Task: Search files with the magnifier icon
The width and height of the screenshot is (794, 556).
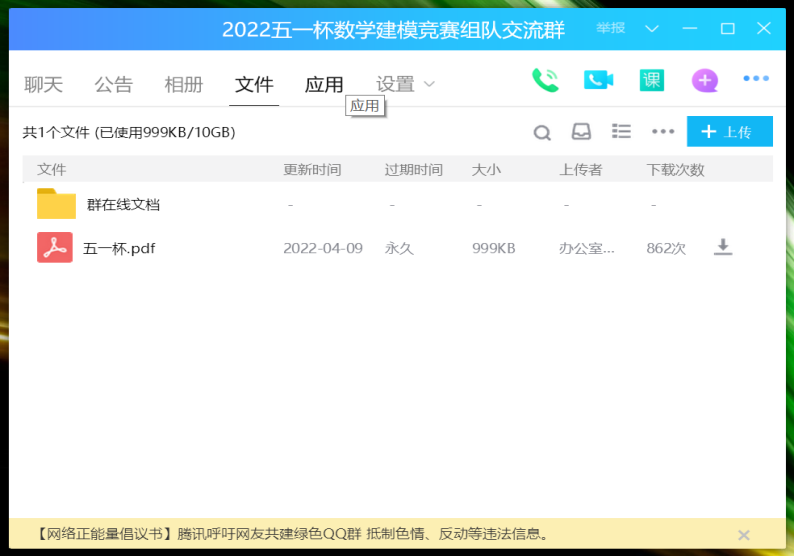Action: tap(542, 132)
